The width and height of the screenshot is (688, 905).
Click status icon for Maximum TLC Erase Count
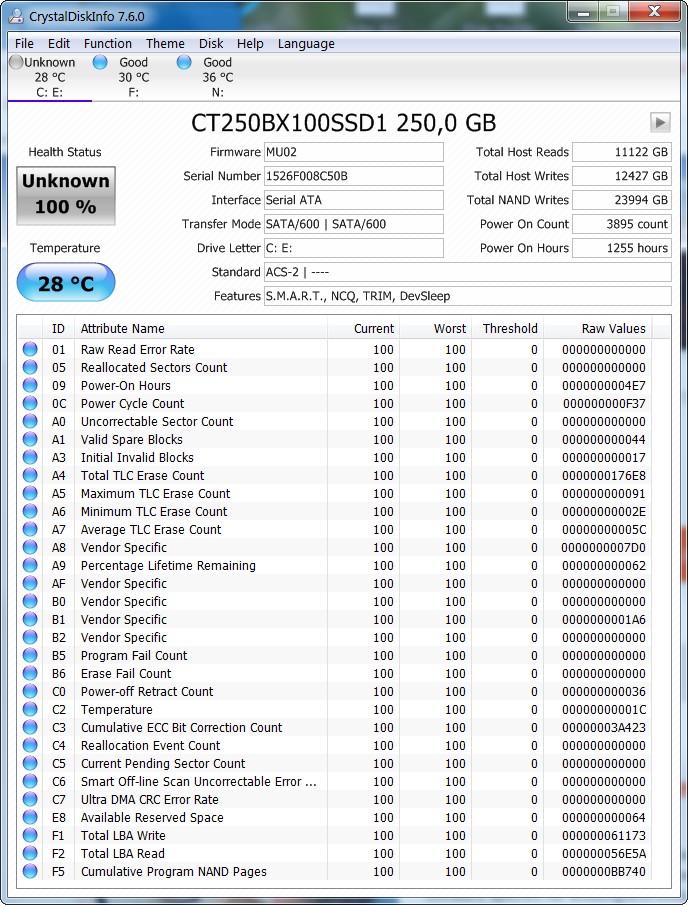[30, 493]
